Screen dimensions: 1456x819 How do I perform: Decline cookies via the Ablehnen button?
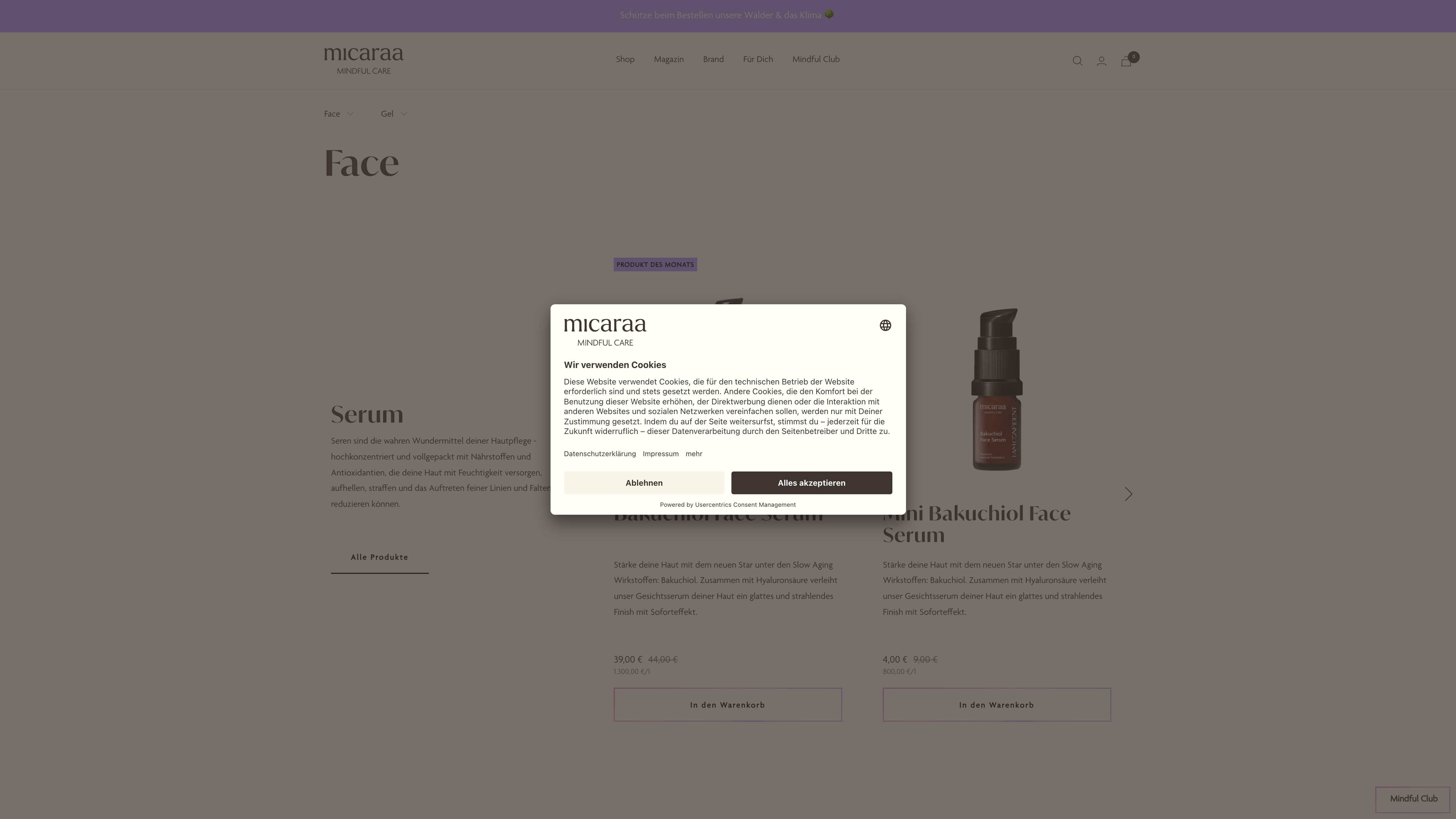644,483
